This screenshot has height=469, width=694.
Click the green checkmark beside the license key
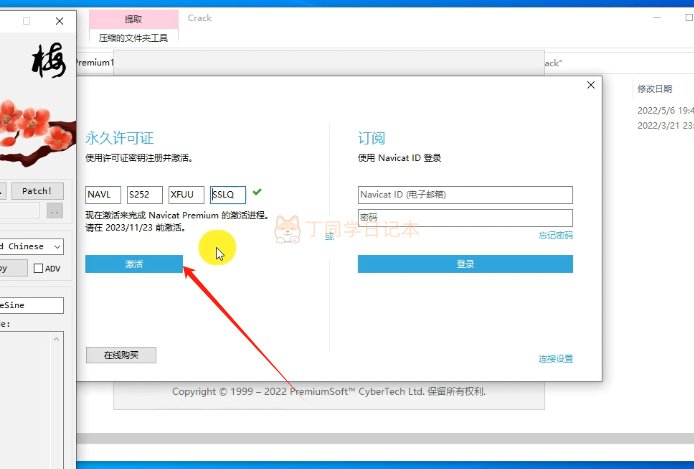pyautogui.click(x=257, y=192)
